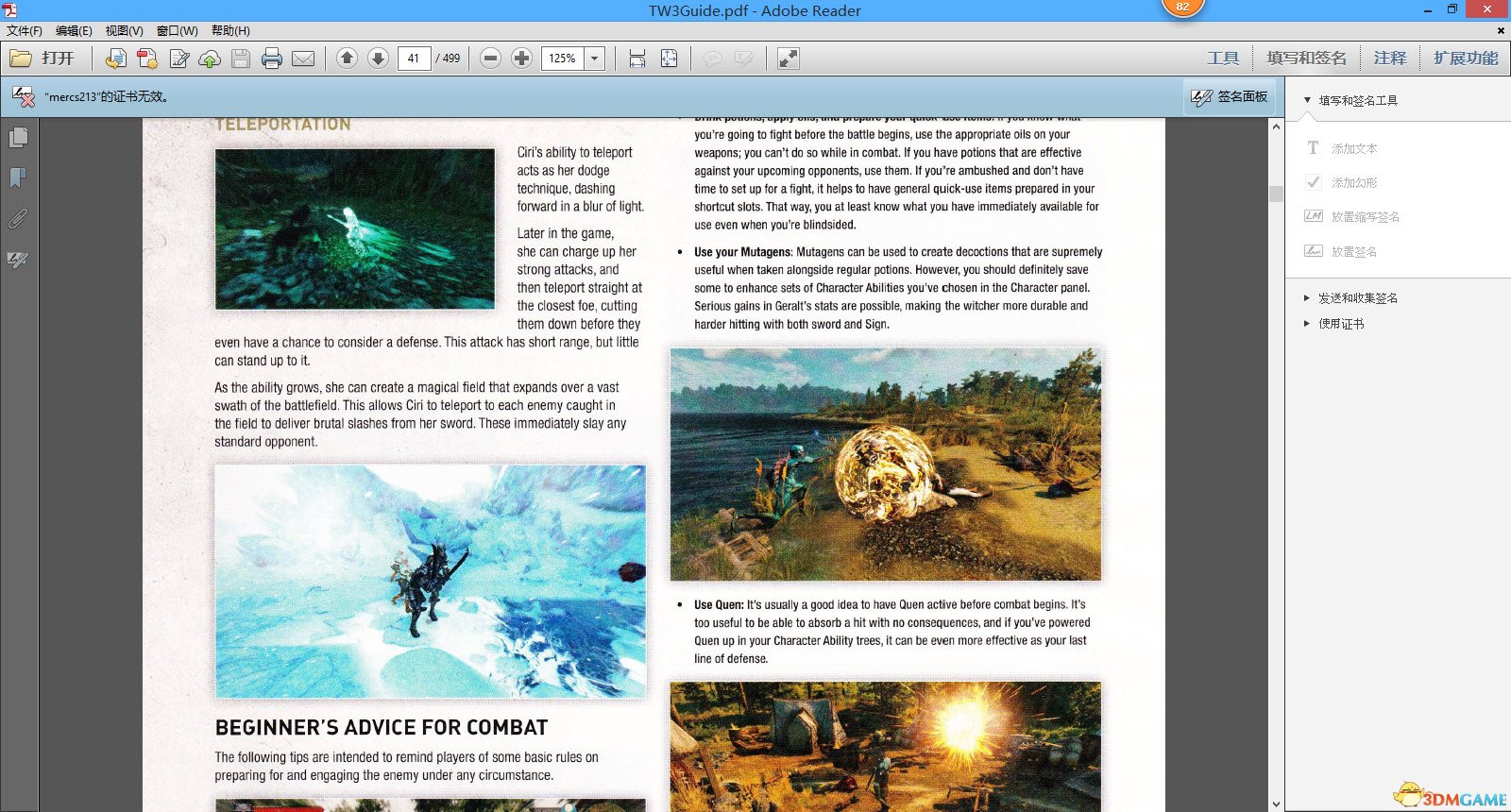This screenshot has width=1511, height=812.
Task: Click the create PDF online icon
Action: click(116, 59)
